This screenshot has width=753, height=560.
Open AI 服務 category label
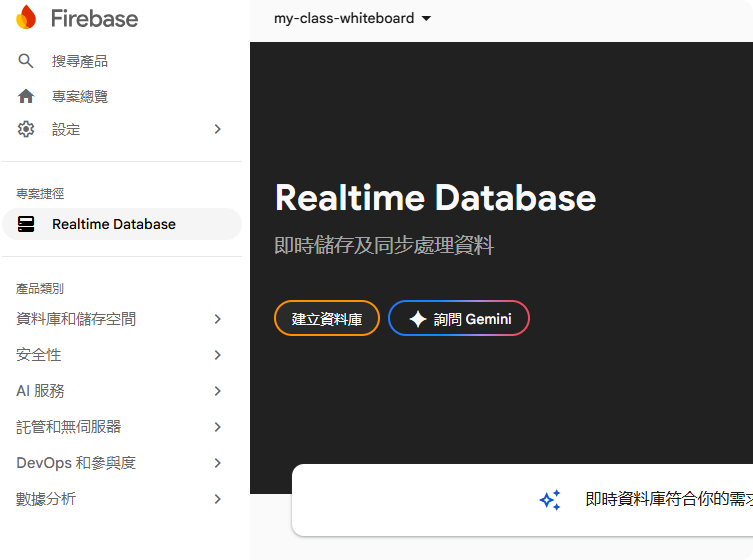pyautogui.click(x=40, y=391)
